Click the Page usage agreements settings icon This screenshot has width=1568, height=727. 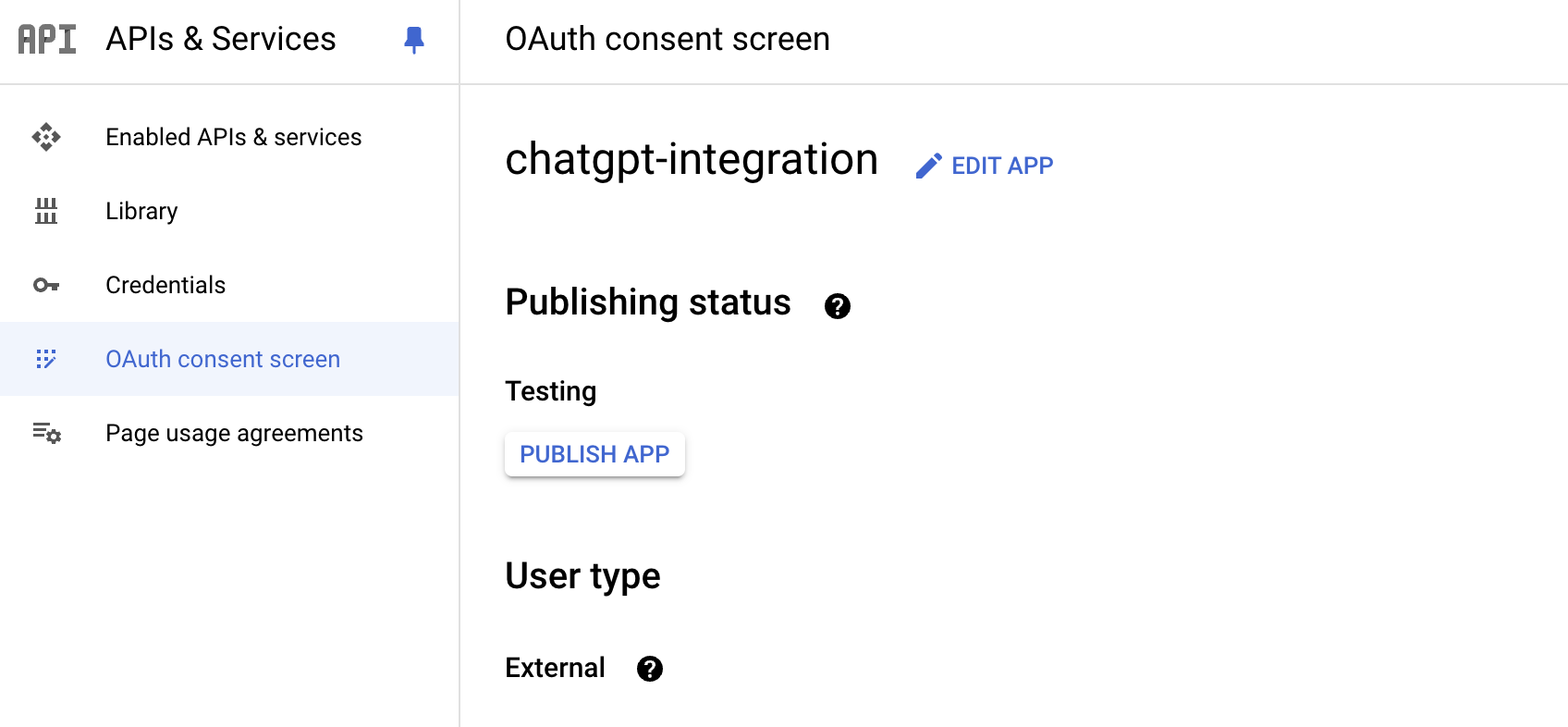point(46,433)
